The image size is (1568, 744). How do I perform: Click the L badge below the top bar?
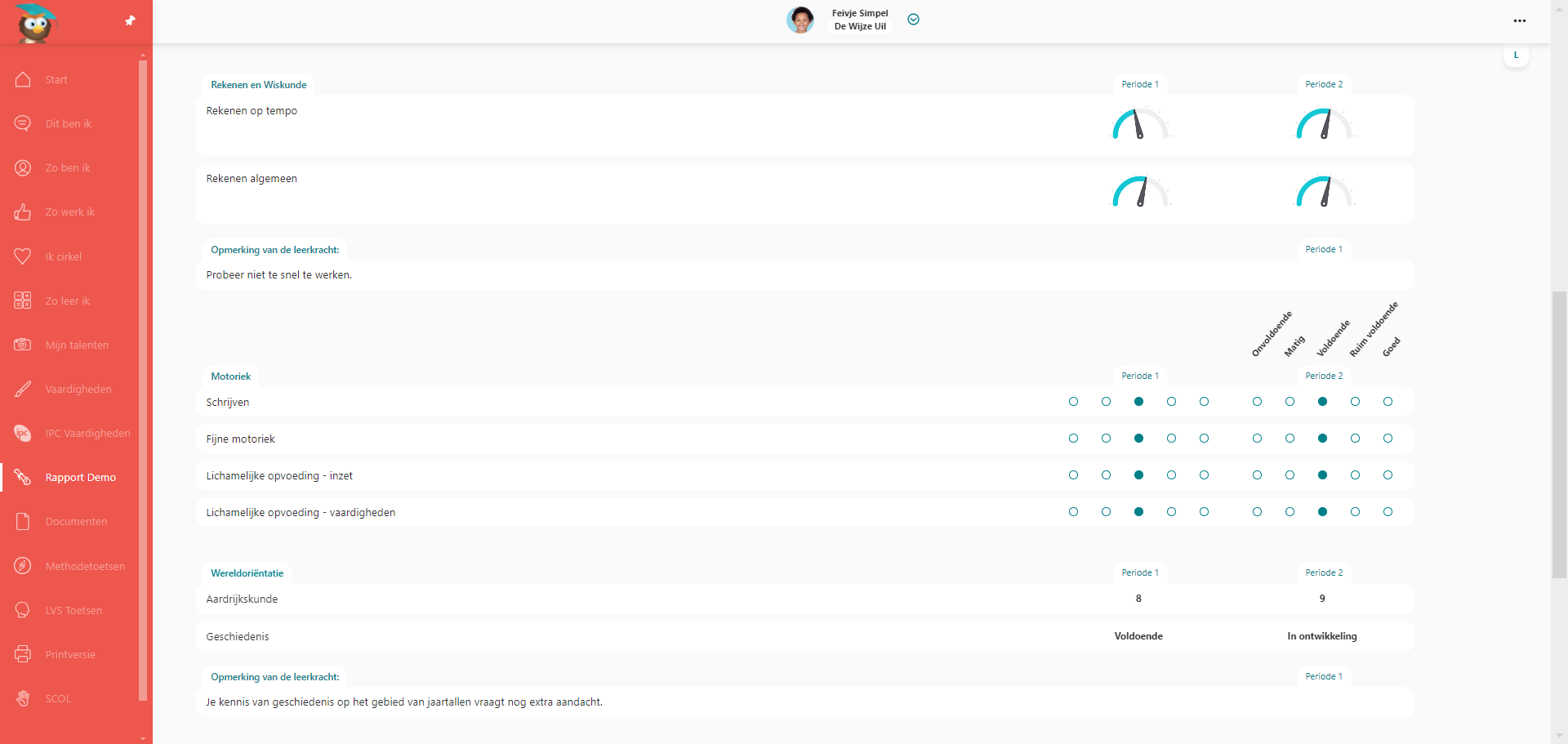coord(1517,56)
